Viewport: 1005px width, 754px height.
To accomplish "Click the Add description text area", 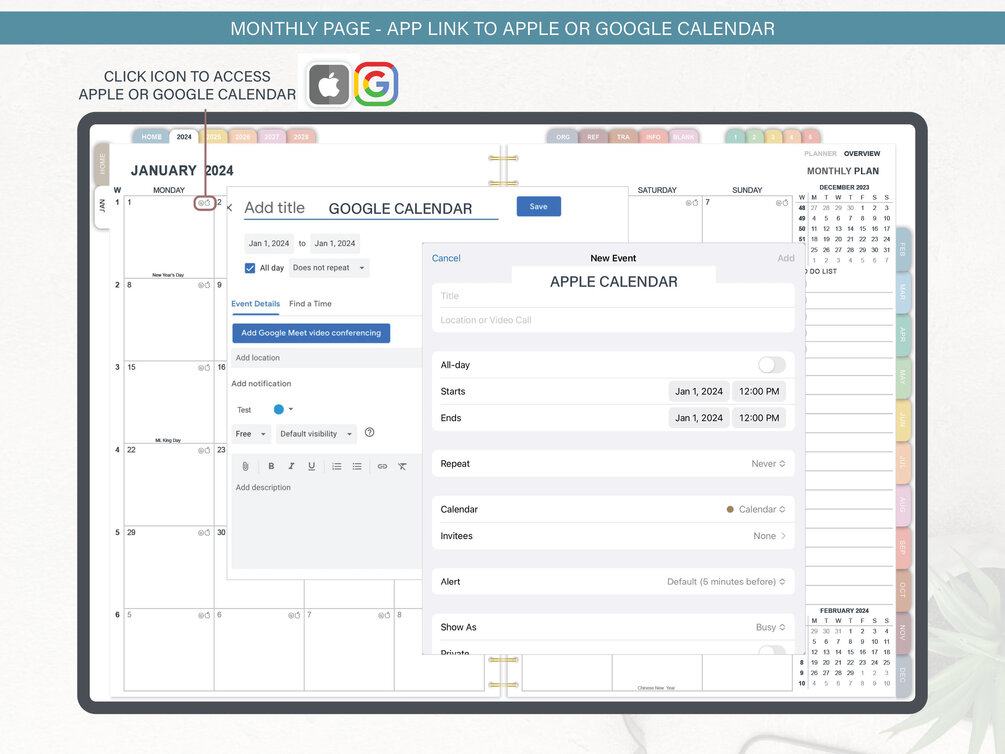I will 326,523.
